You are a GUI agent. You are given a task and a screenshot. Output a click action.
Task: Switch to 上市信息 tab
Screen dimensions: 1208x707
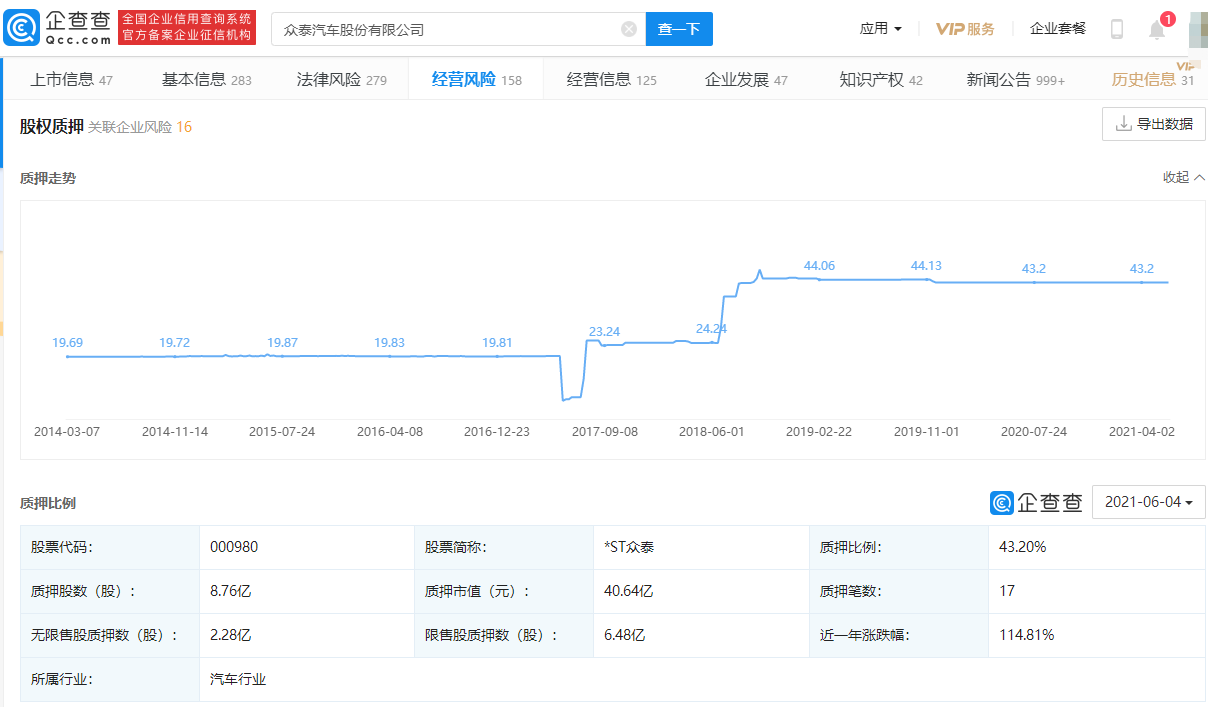[71, 80]
